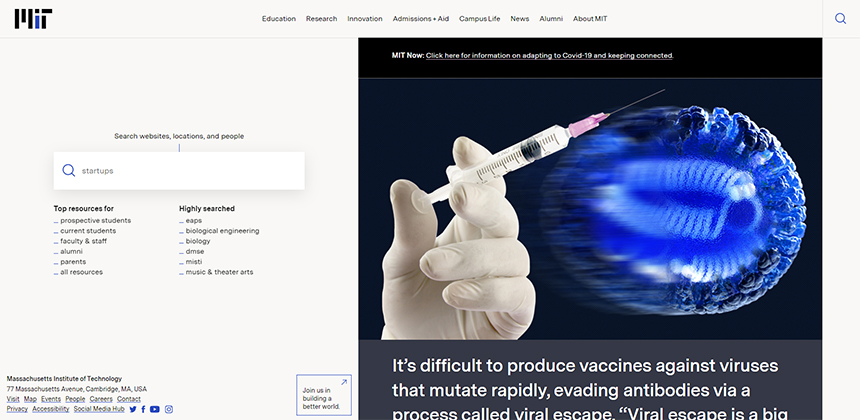This screenshot has height=420, width=860.
Task: Click the 'Highly searched' heading
Action: [207, 208]
